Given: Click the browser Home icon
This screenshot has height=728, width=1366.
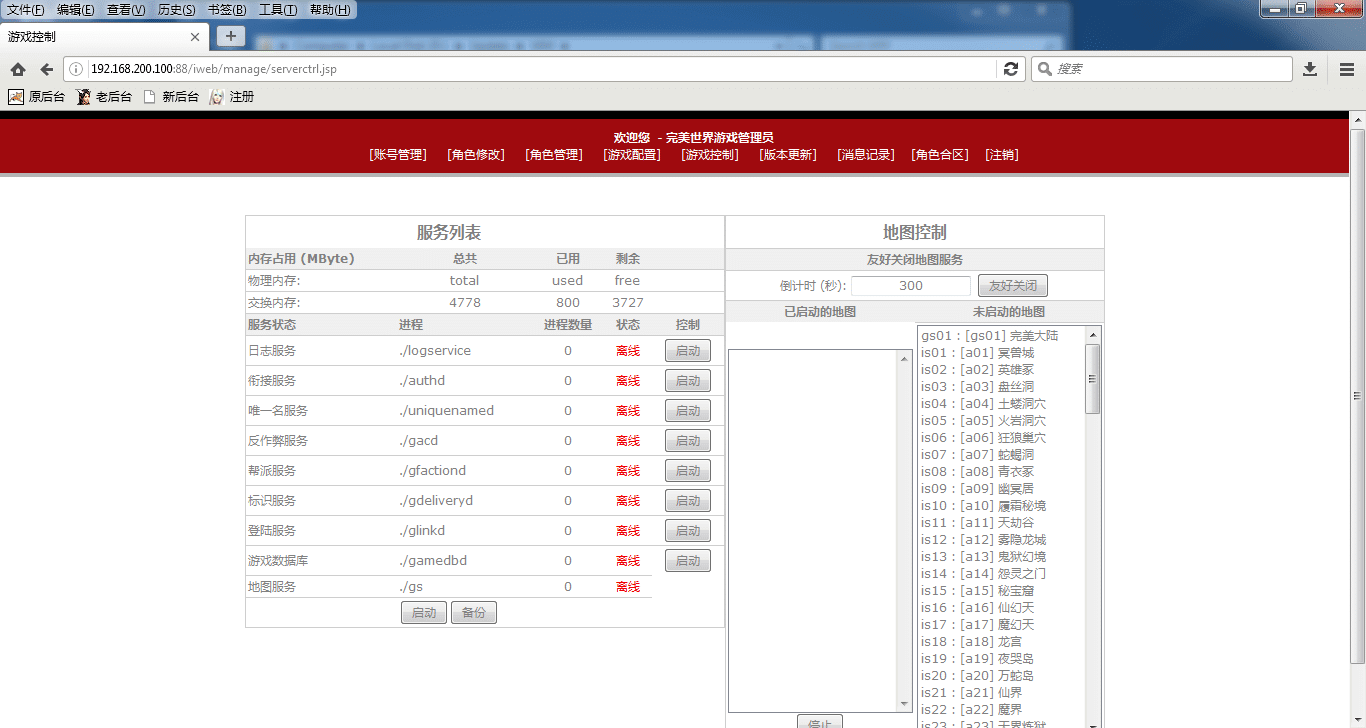Looking at the screenshot, I should coord(18,69).
